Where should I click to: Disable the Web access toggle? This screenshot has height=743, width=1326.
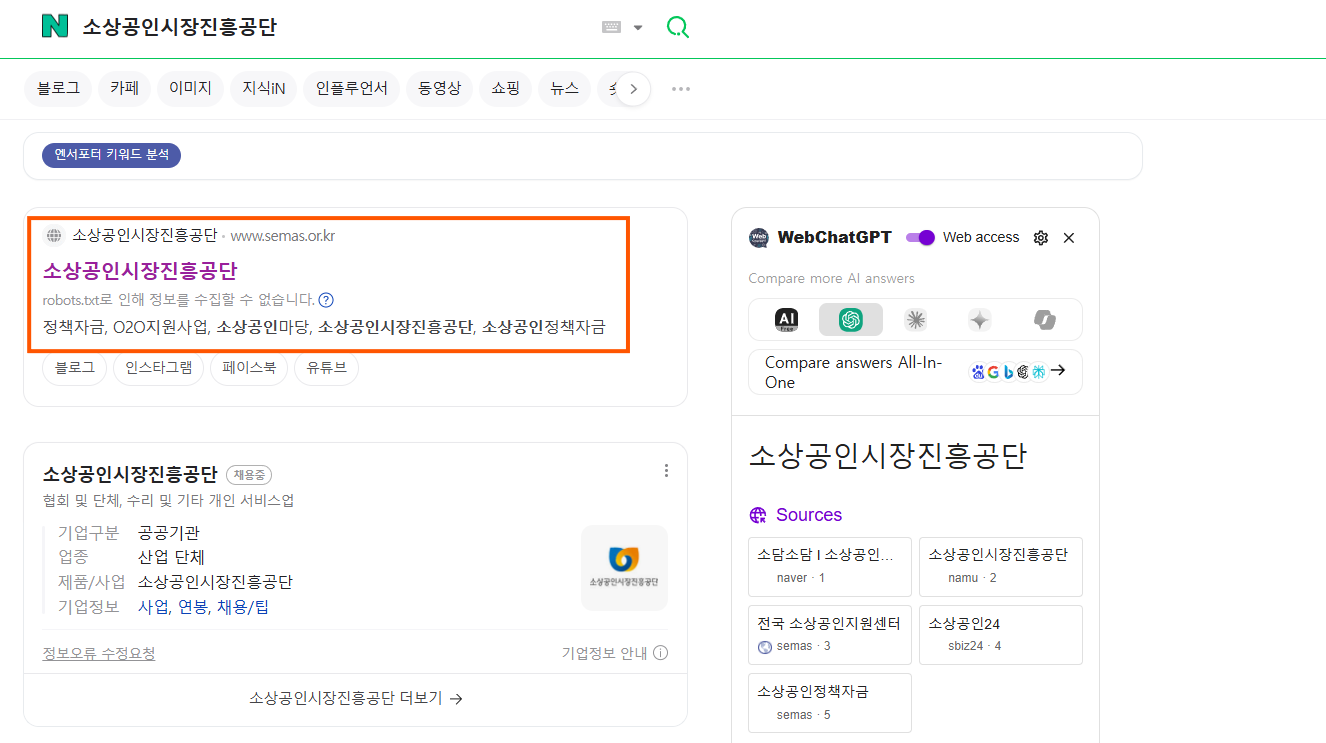pyautogui.click(x=918, y=238)
